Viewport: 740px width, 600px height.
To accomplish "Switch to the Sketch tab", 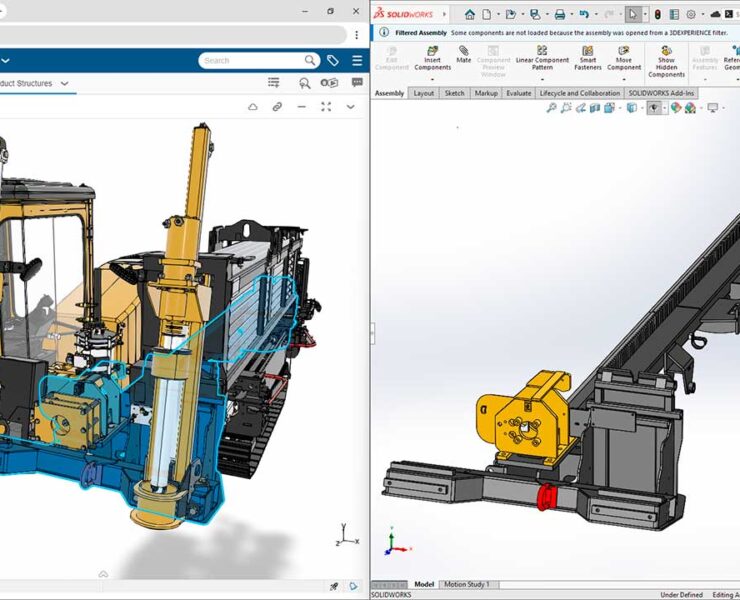I will pyautogui.click(x=454, y=93).
